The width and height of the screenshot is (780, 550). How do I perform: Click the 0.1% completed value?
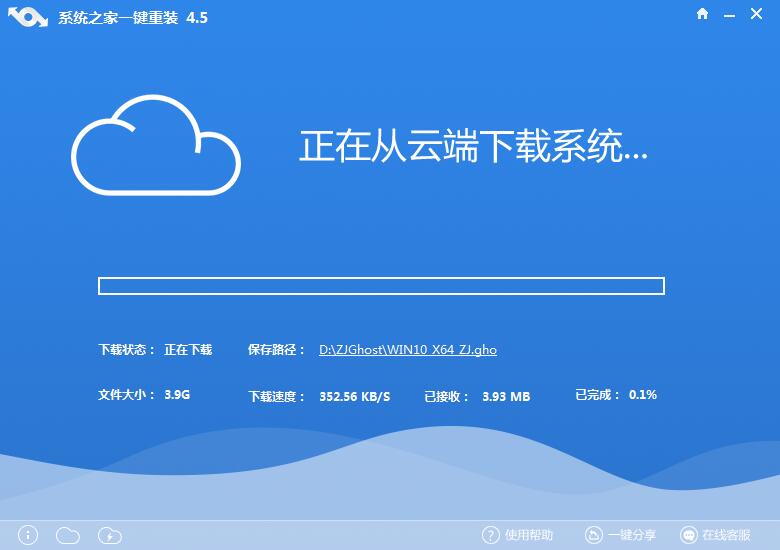coord(643,395)
